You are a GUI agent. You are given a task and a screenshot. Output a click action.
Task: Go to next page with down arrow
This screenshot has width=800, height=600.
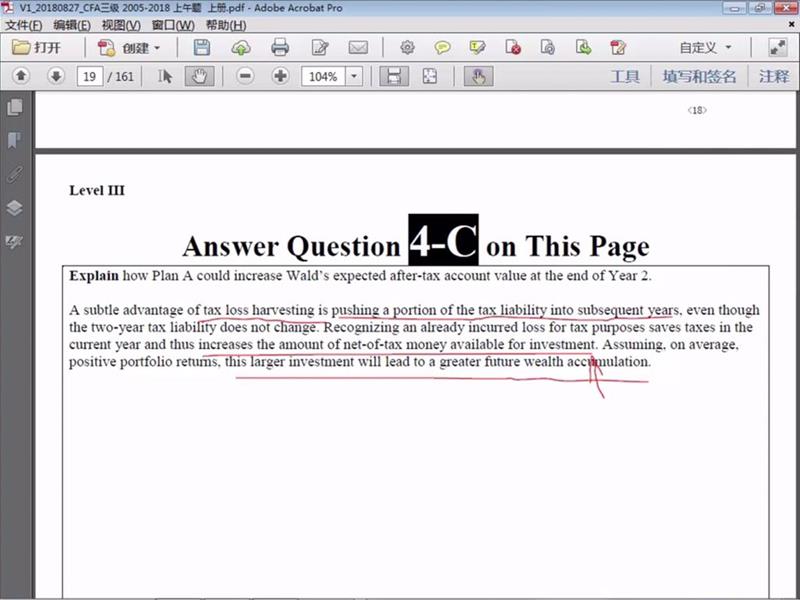pyautogui.click(x=56, y=77)
